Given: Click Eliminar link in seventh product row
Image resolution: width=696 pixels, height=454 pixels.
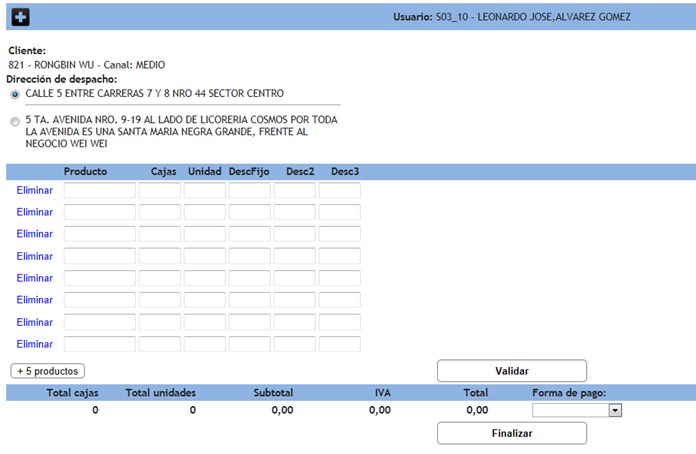Looking at the screenshot, I should [35, 322].
